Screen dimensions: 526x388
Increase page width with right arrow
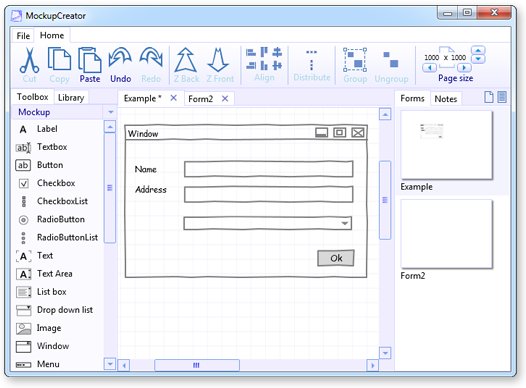point(464,68)
